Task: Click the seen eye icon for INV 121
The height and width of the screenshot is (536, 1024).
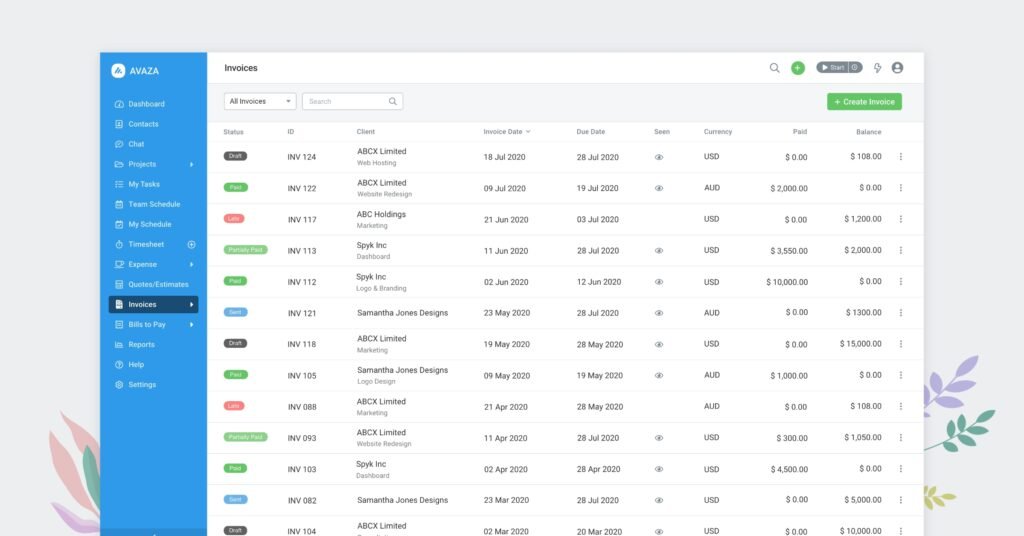Action: click(x=659, y=313)
